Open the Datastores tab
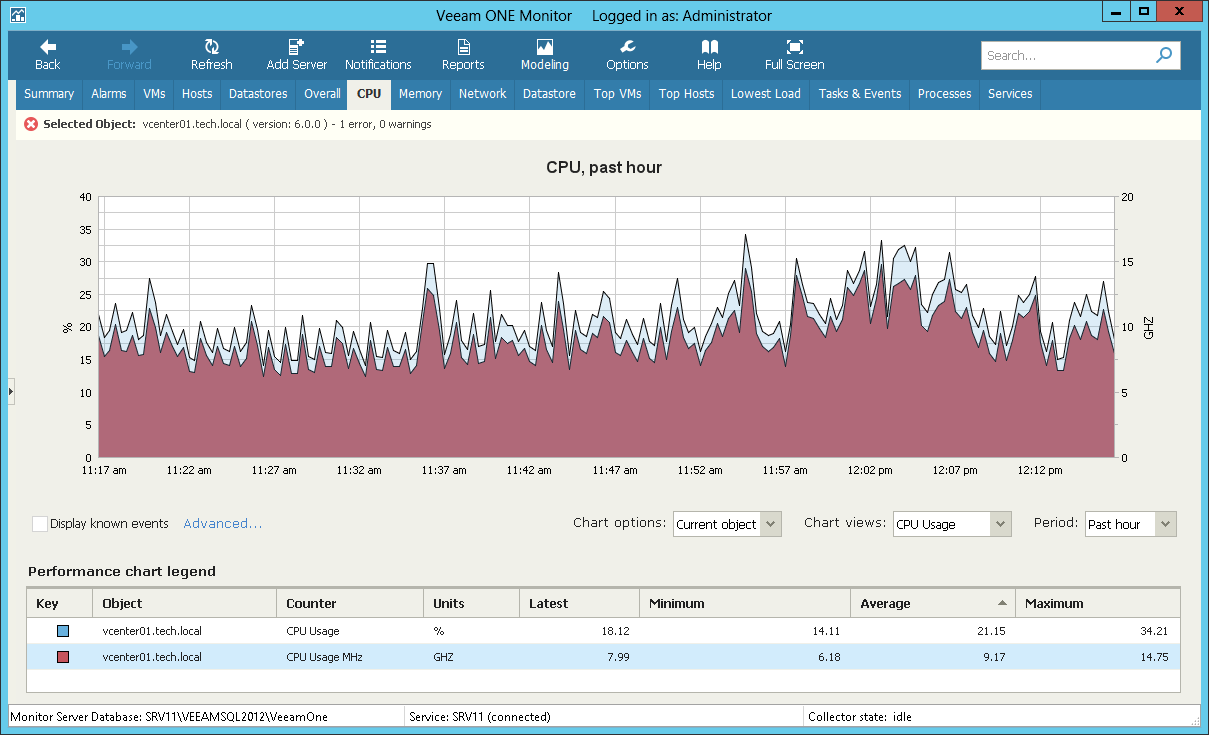1209x735 pixels. (x=258, y=94)
